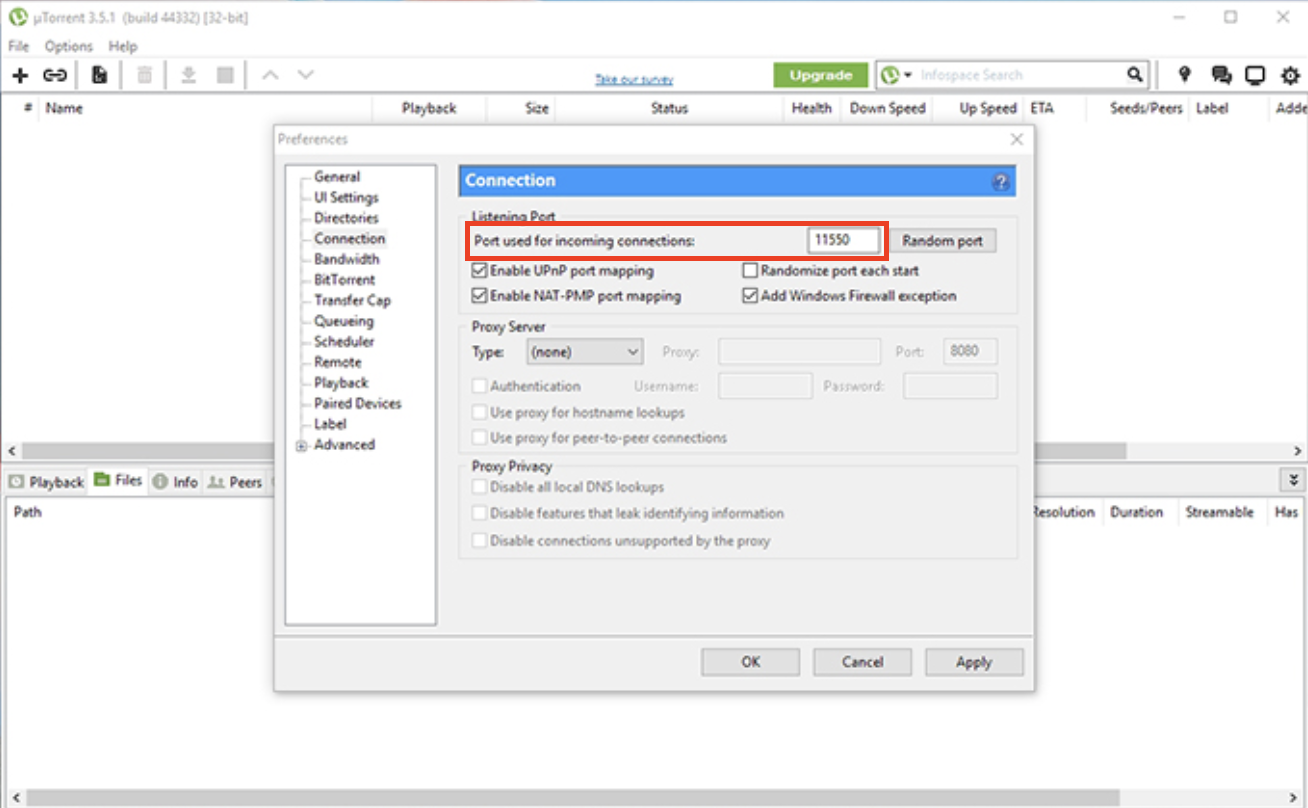Viewport: 1308px width, 808px height.
Task: Click the magnifier icon in Infospace Search
Action: [x=1134, y=75]
